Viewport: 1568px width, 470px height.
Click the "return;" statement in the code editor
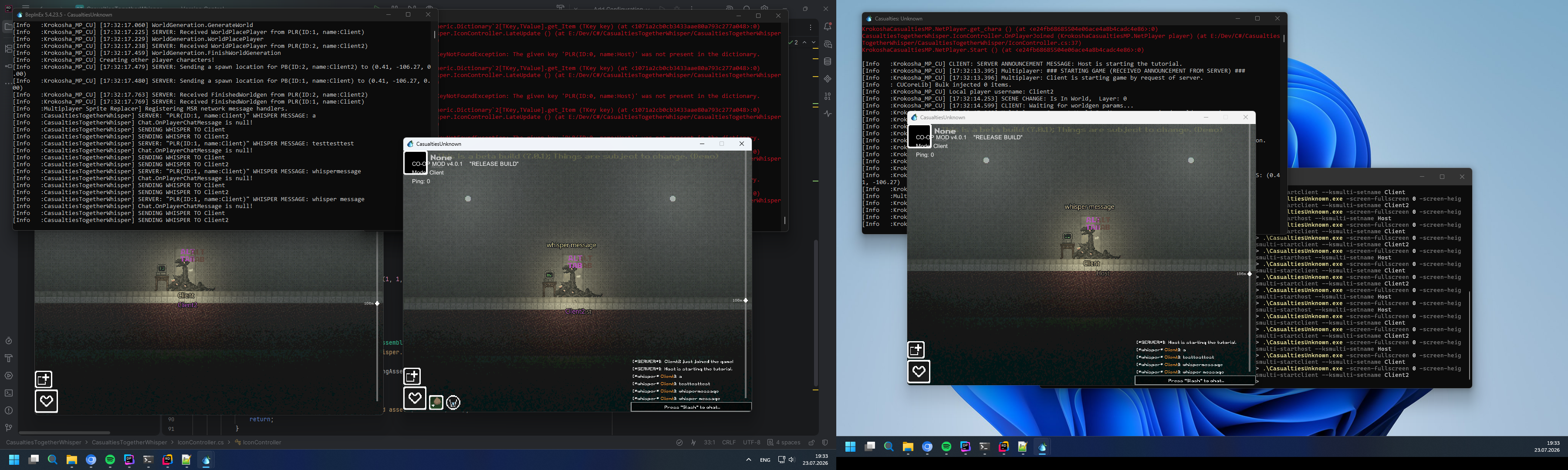coord(261,419)
